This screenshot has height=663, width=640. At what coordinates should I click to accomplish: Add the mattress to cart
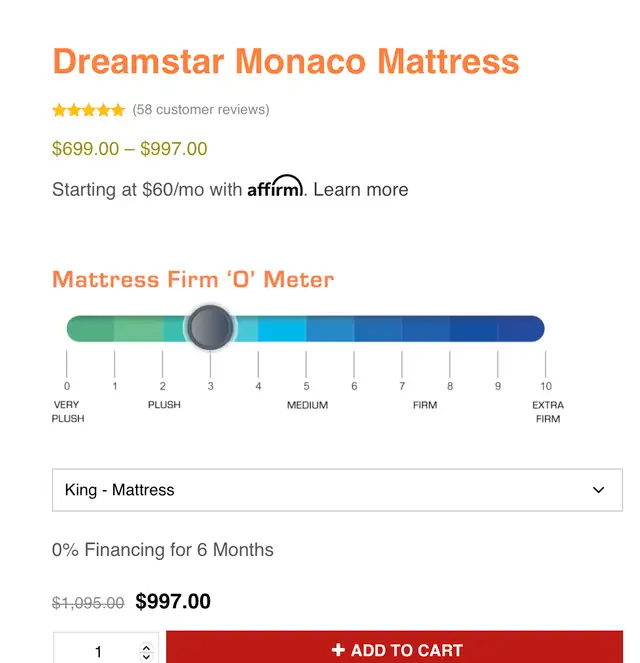coord(394,648)
